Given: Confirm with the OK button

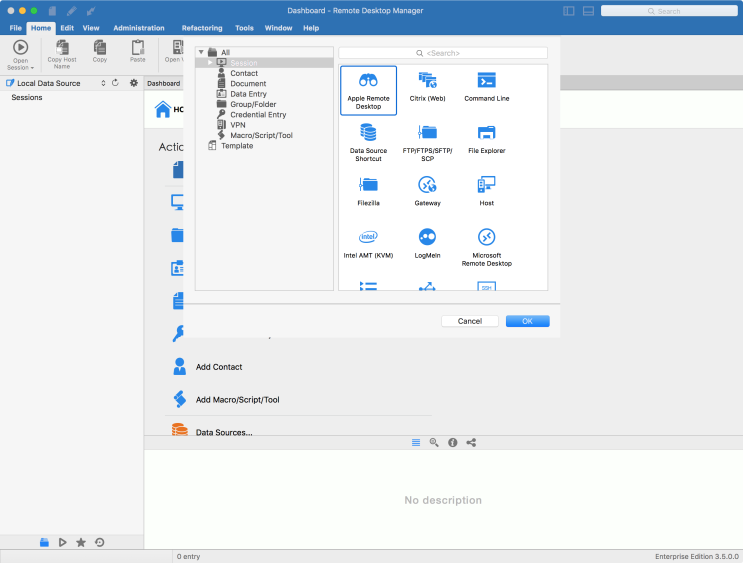Looking at the screenshot, I should (527, 321).
